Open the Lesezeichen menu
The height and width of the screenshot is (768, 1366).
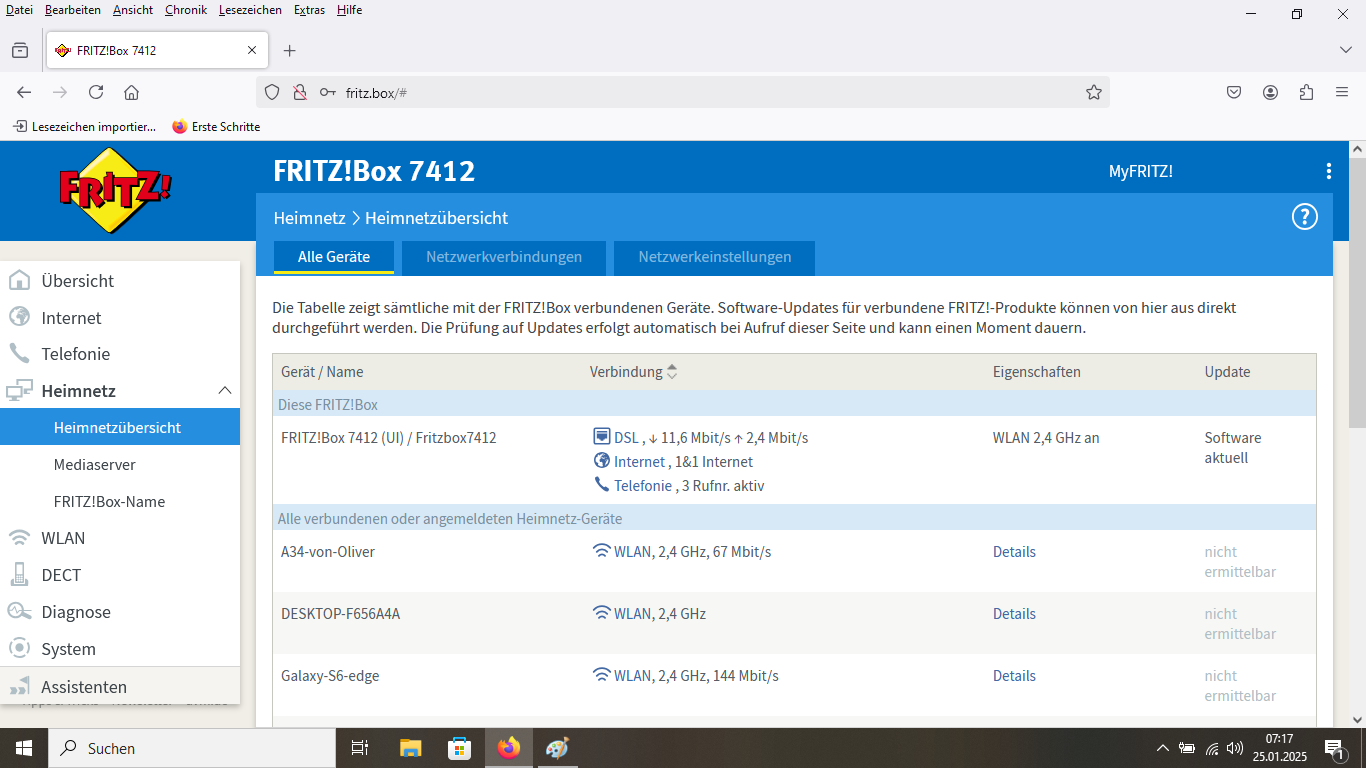coord(250,10)
